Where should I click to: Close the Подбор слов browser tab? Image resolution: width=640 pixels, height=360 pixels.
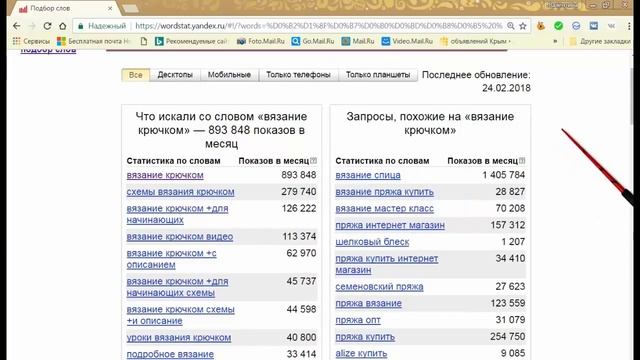pos(110,9)
